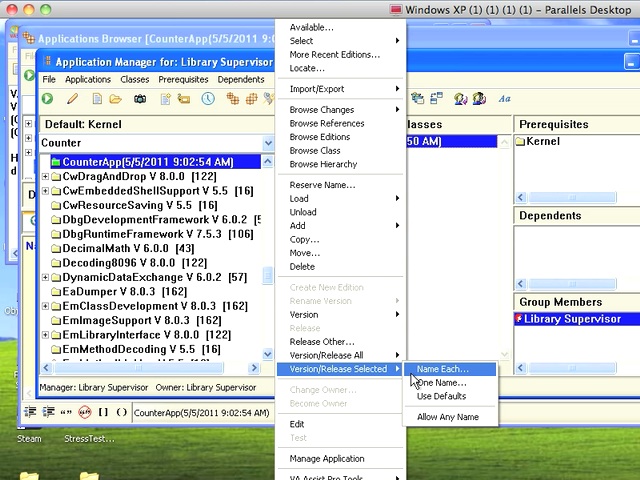
Task: Select Use Defaults in the submenu
Action: 450,396
